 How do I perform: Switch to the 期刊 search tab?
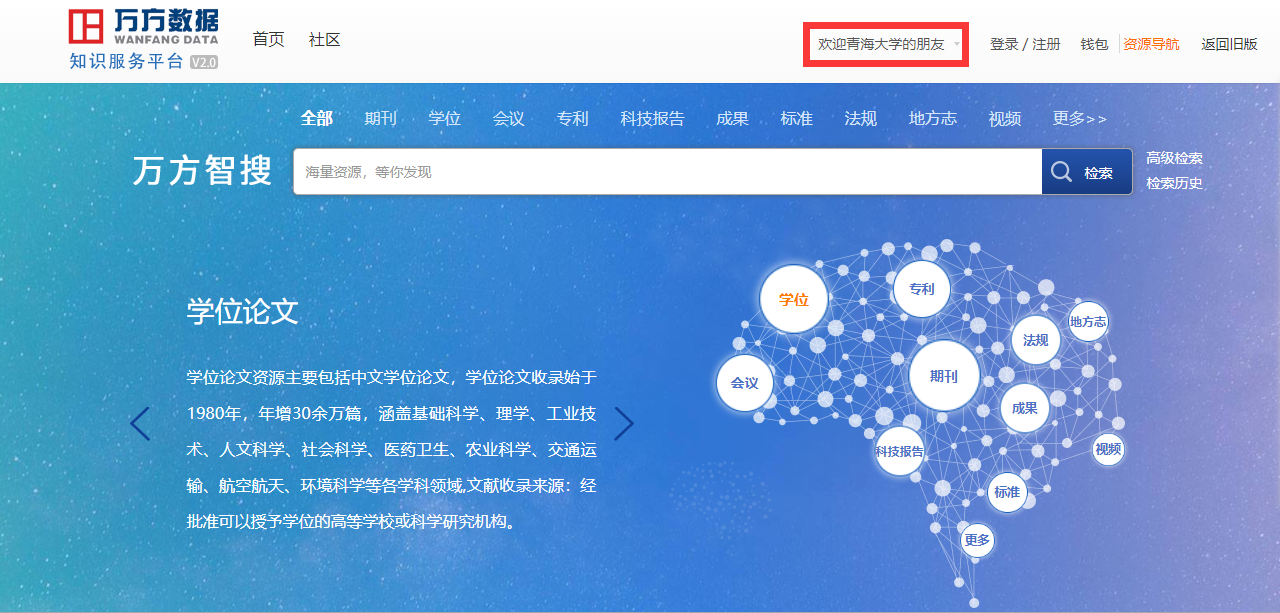click(x=380, y=119)
